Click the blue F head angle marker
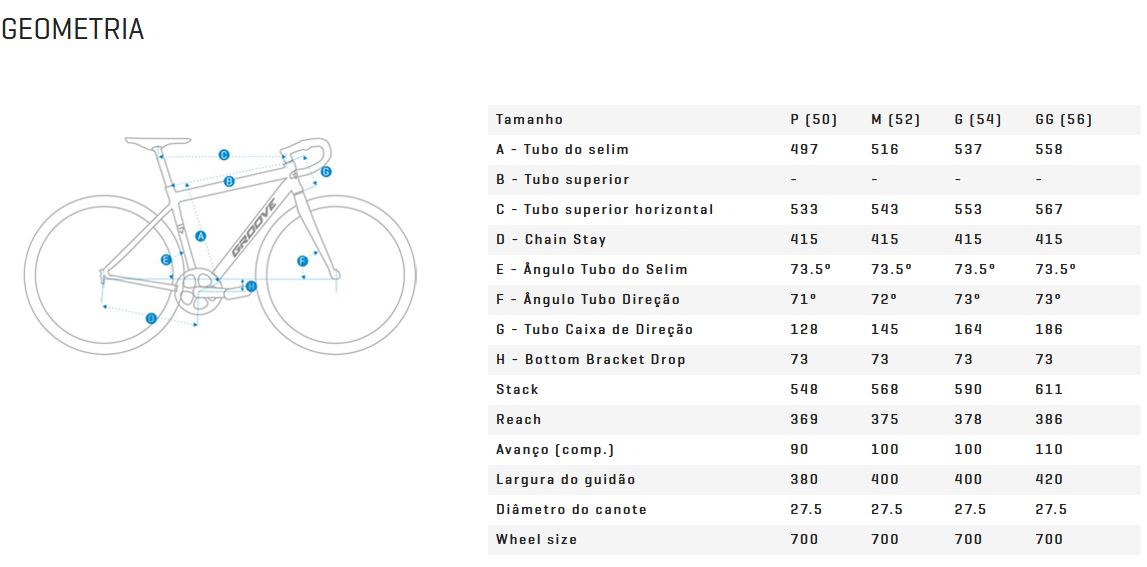1147x567 pixels. tap(303, 261)
